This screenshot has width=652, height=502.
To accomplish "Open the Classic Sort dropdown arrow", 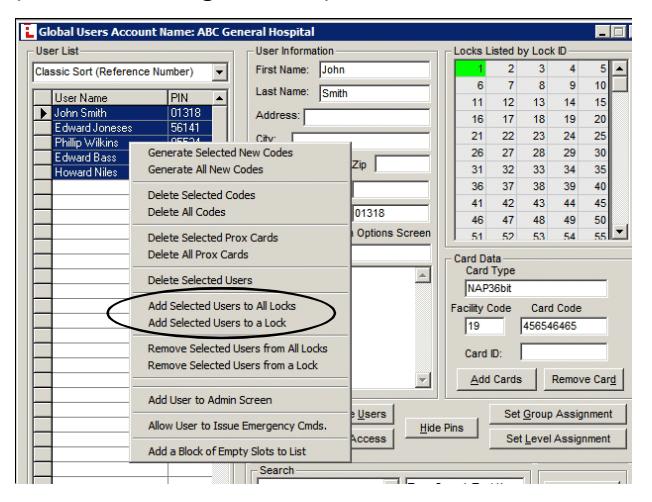I will coord(219,72).
